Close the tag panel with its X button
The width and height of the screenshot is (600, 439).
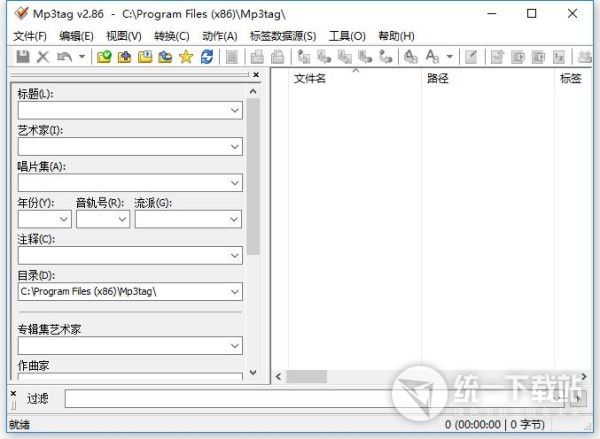[256, 75]
